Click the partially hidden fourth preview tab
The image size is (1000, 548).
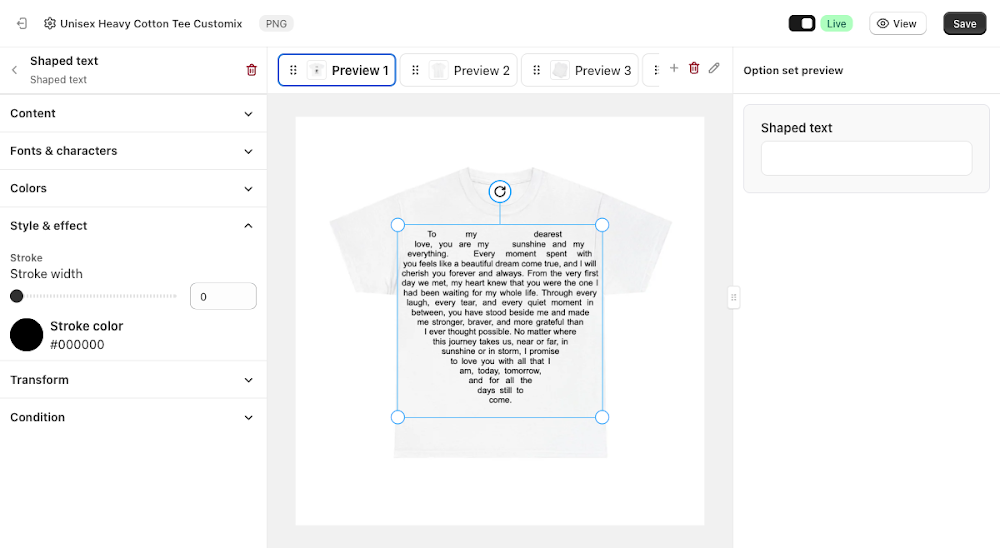pyautogui.click(x=651, y=70)
